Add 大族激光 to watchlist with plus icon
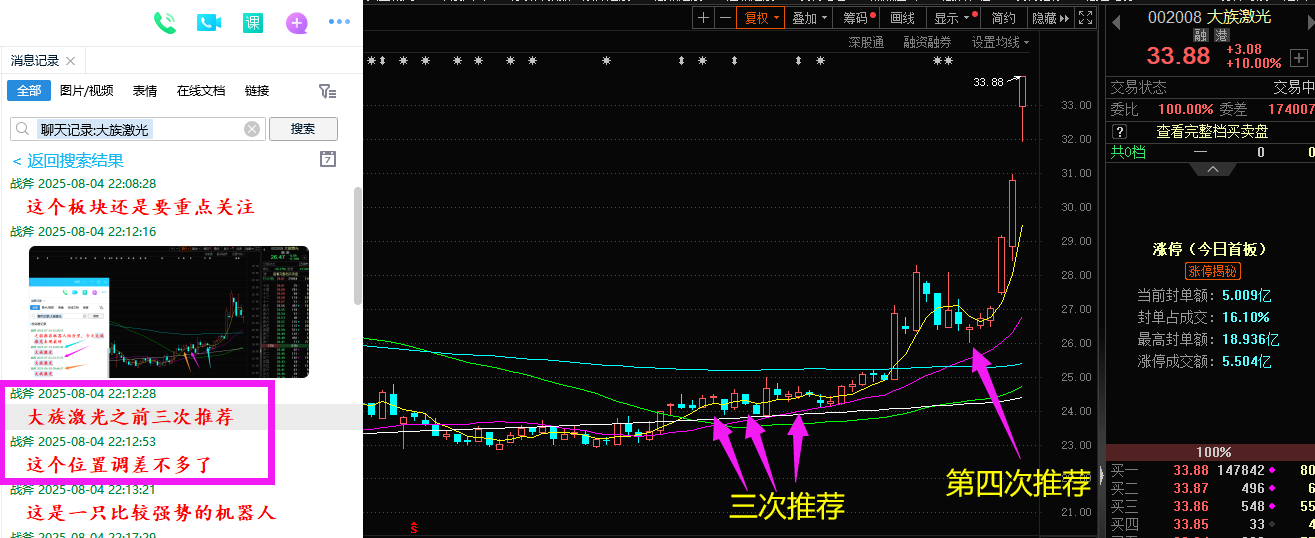This screenshot has height=538, width=1315. tap(1298, 57)
